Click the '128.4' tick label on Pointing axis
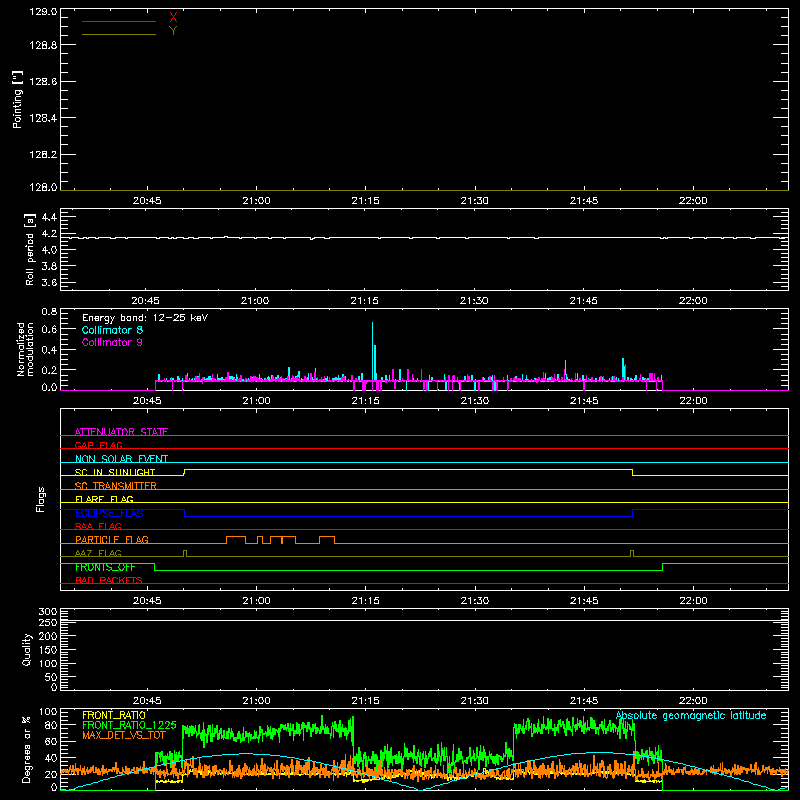800x800 pixels. tap(43, 118)
